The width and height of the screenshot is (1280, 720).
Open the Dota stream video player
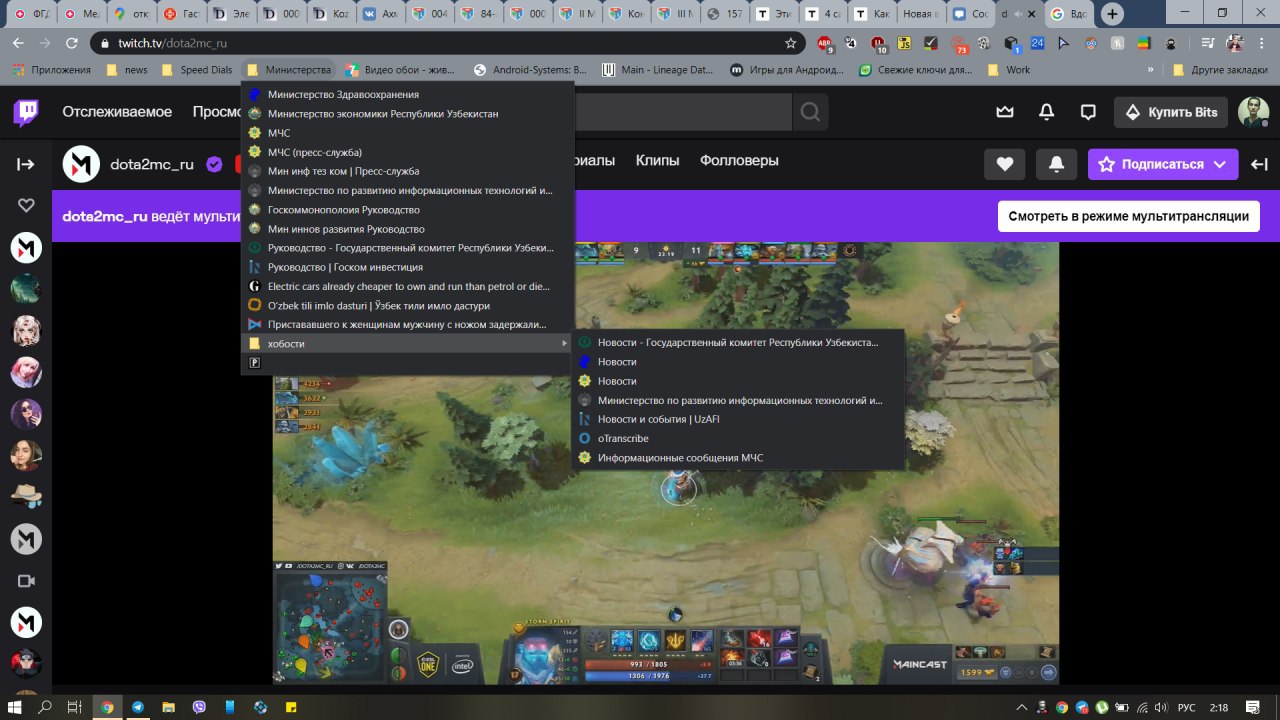tap(665, 463)
